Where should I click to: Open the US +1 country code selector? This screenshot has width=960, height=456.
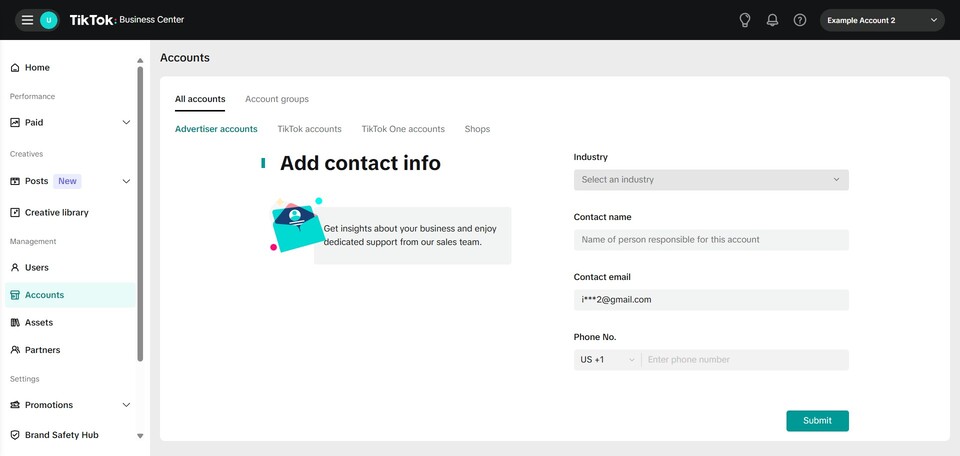[x=606, y=360]
